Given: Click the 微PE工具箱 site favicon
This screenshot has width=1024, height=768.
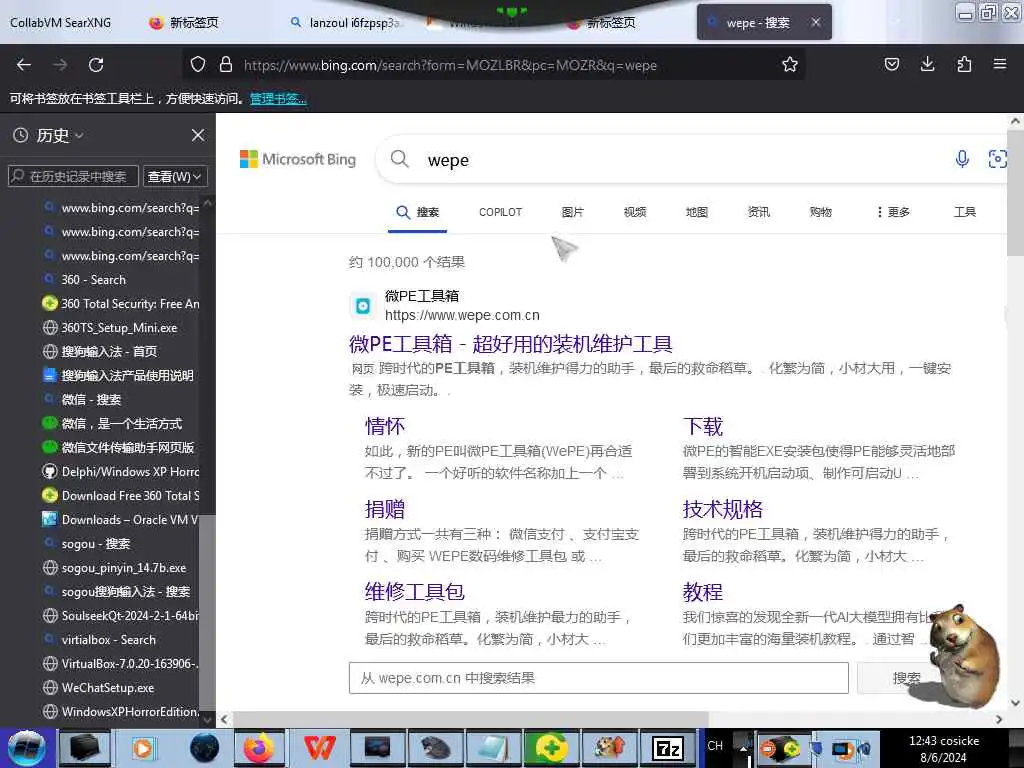Looking at the screenshot, I should [x=363, y=305].
